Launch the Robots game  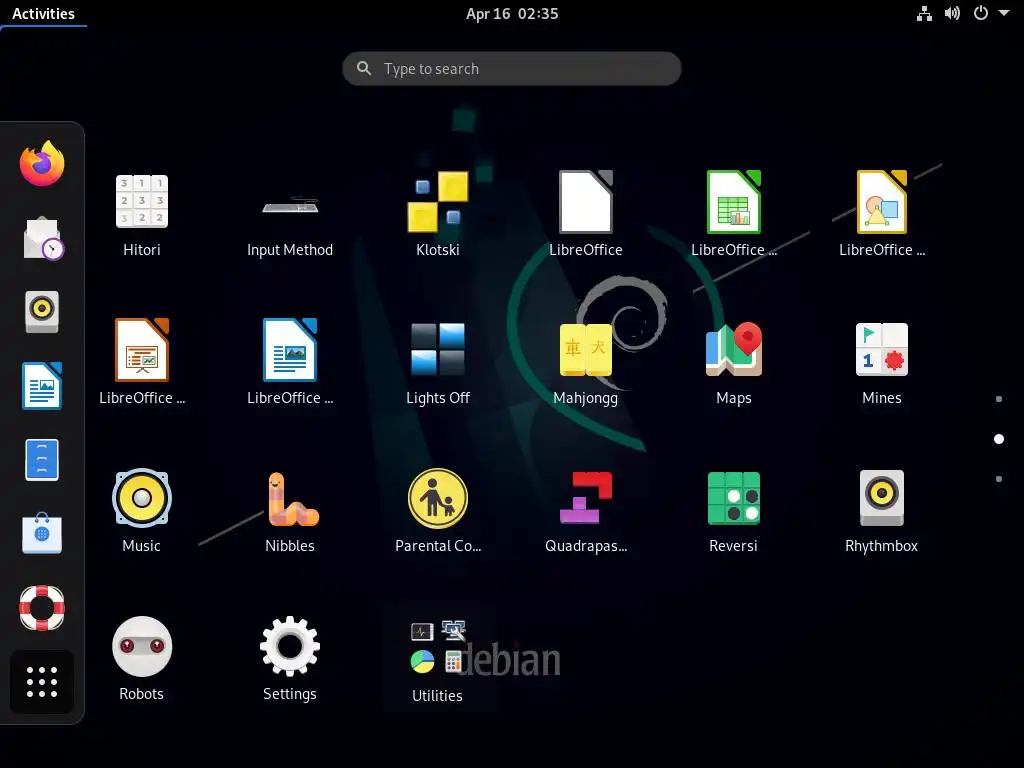[142, 660]
